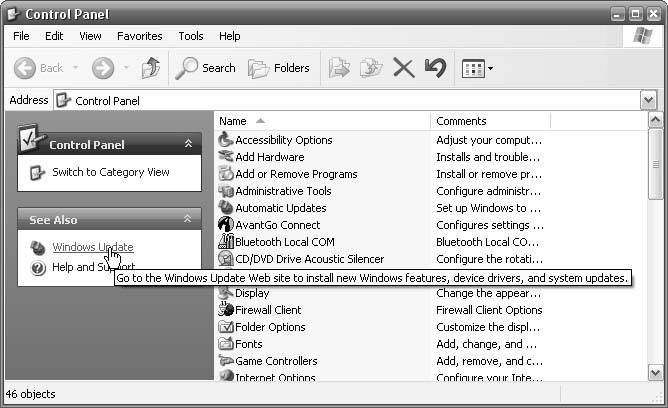Screen dimensions: 668x408
Task: Click the Undo toolbar icon
Action: (x=434, y=68)
